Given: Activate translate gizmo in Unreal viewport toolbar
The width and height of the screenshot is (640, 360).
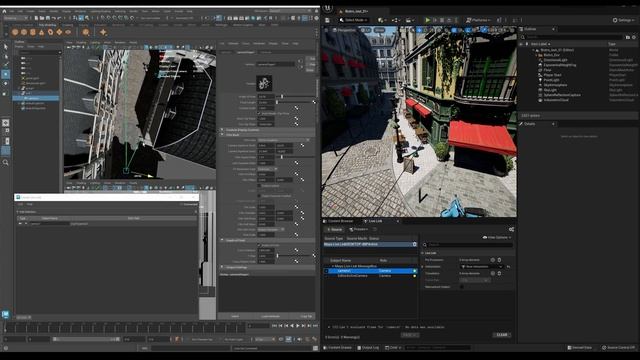Looking at the screenshot, I should [420, 30].
